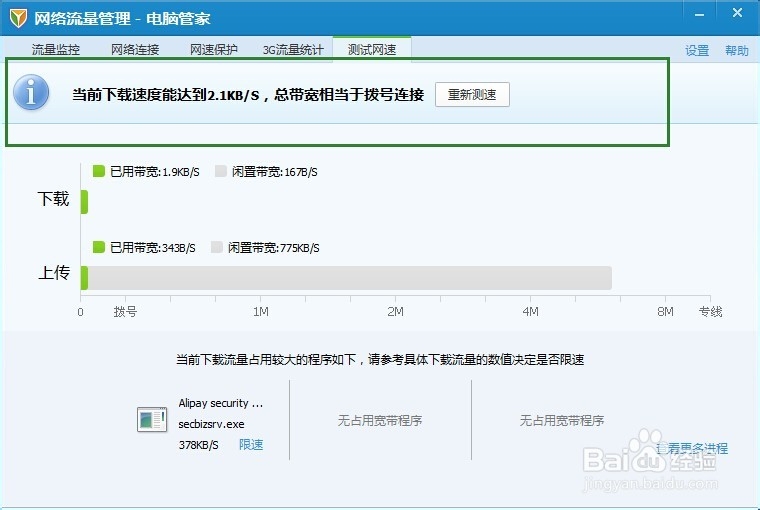Image resolution: width=760 pixels, height=510 pixels.
Task: Open 设置 settings link
Action: tap(697, 50)
